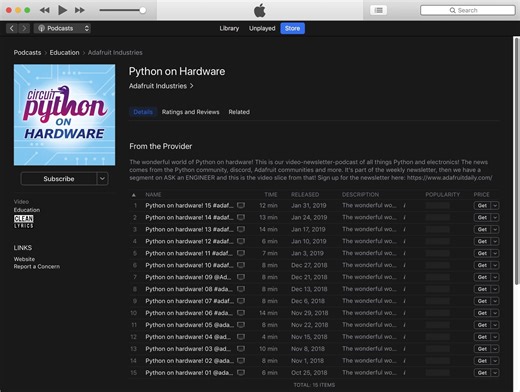Viewport: 520px width, 392px height.
Task: Click the Search input field
Action: 467,10
